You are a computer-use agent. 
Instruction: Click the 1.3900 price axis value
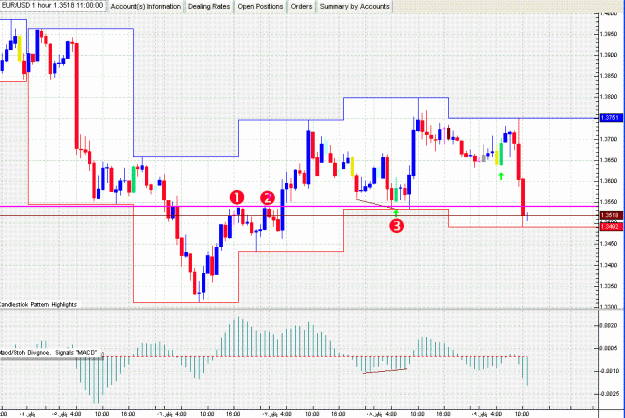coord(609,55)
